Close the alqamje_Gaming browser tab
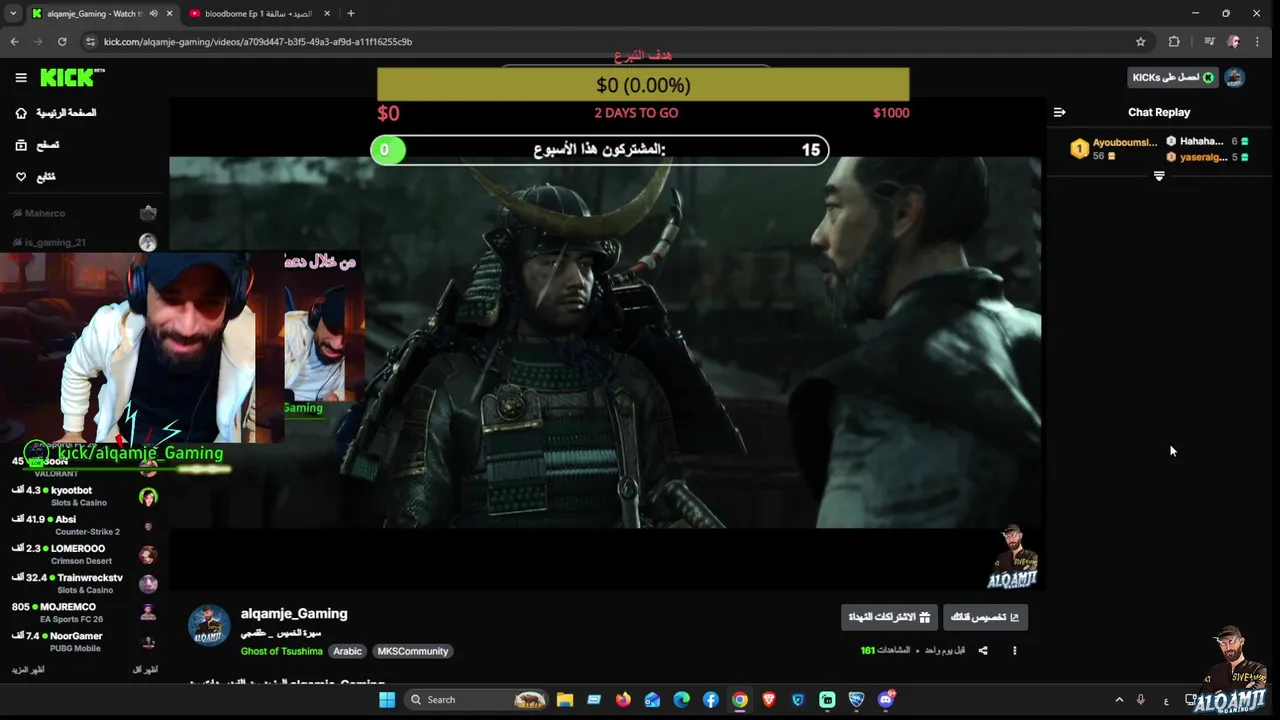1280x720 pixels. [170, 14]
